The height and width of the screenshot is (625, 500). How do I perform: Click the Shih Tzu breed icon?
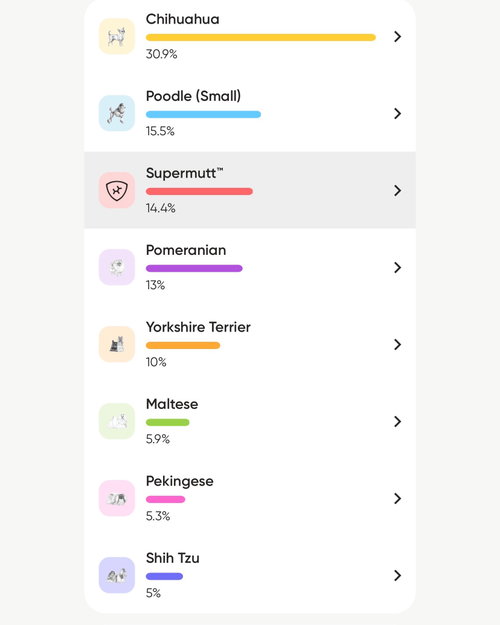coord(117,575)
